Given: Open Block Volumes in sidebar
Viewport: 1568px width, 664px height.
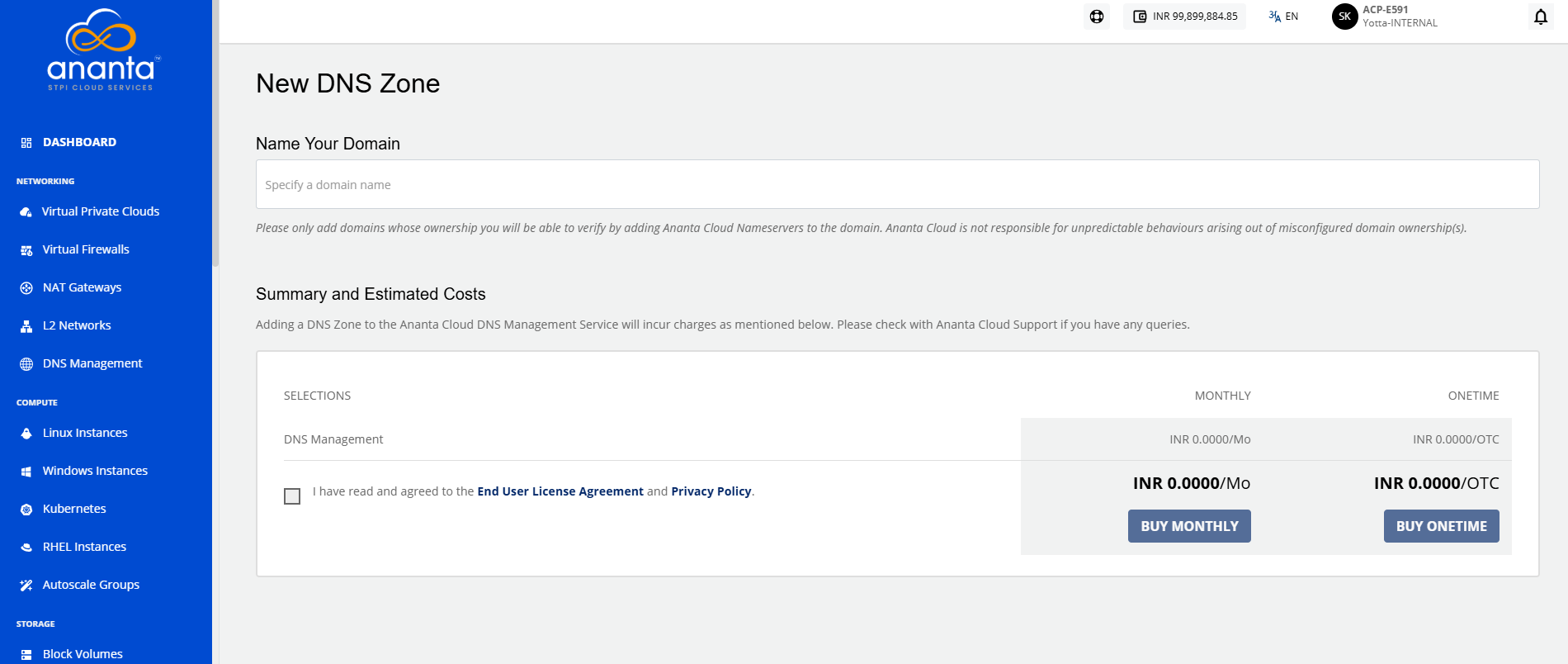Looking at the screenshot, I should (83, 654).
